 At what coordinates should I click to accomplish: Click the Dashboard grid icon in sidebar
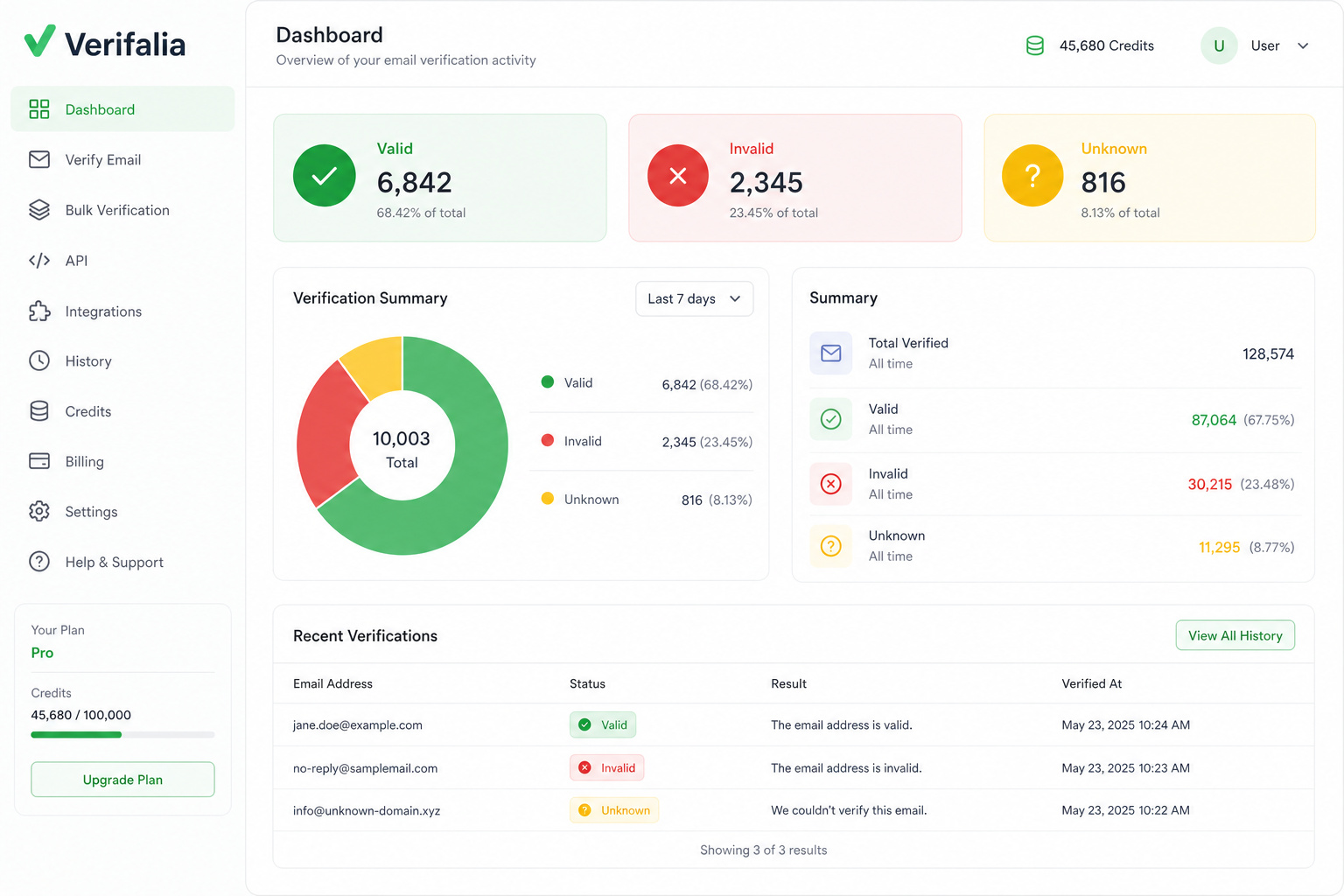(39, 109)
